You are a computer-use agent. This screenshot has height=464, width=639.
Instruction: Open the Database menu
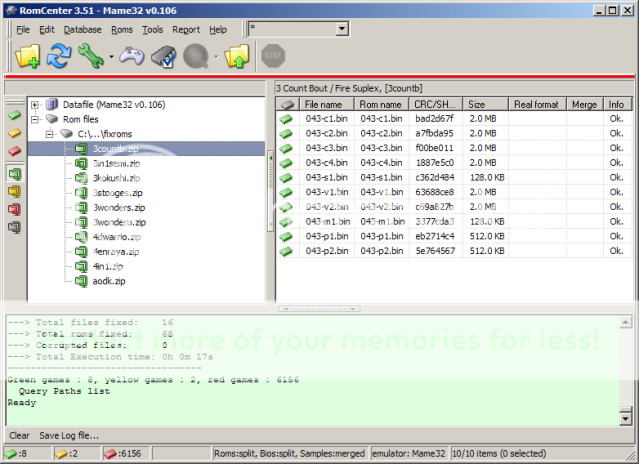coord(82,30)
